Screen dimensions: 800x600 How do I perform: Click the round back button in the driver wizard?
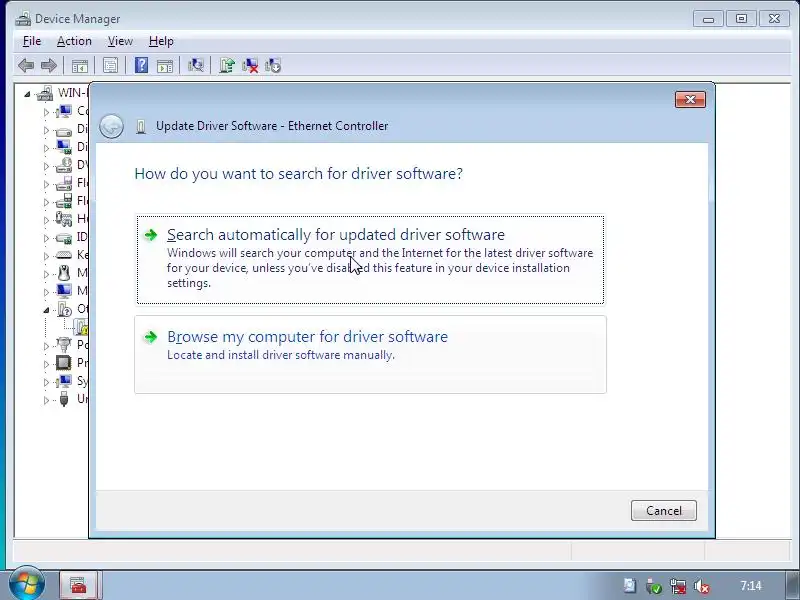click(x=111, y=126)
